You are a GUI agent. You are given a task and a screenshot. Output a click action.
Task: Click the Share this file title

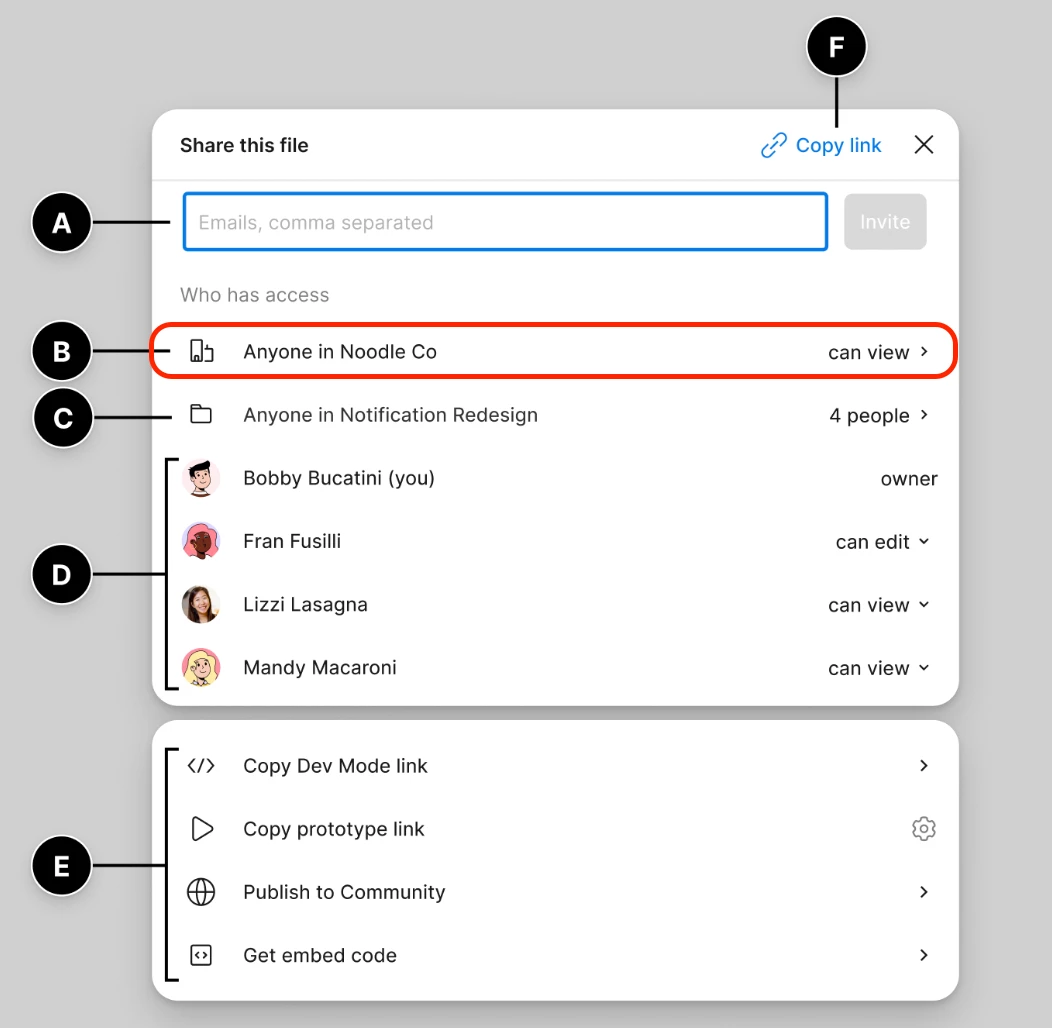coord(244,145)
